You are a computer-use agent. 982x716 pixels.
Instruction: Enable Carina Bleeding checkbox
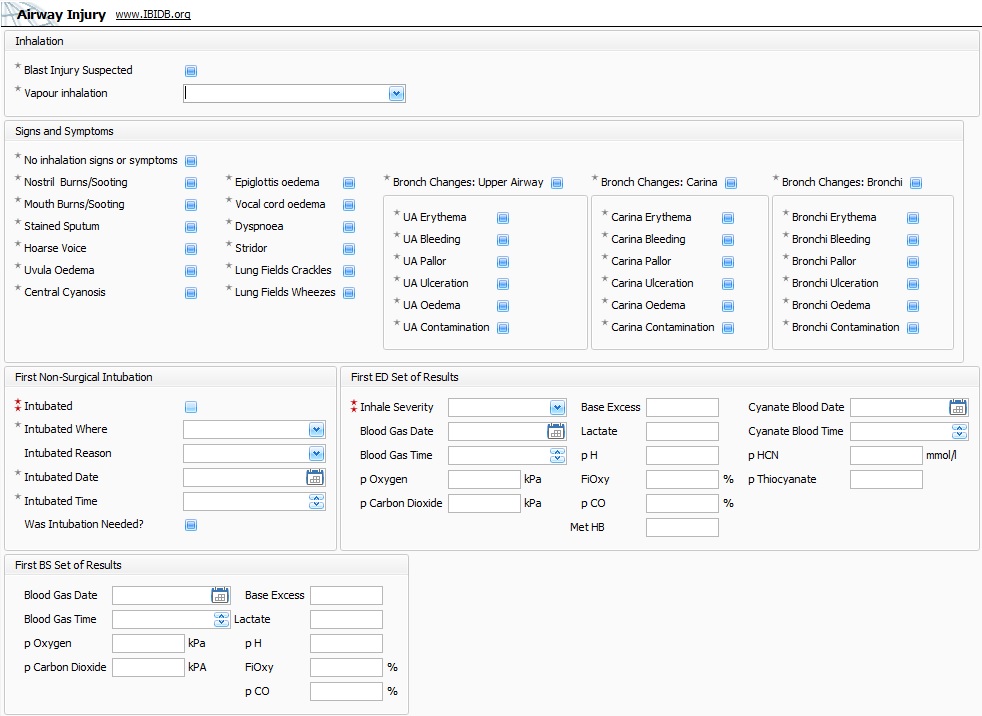click(x=728, y=240)
